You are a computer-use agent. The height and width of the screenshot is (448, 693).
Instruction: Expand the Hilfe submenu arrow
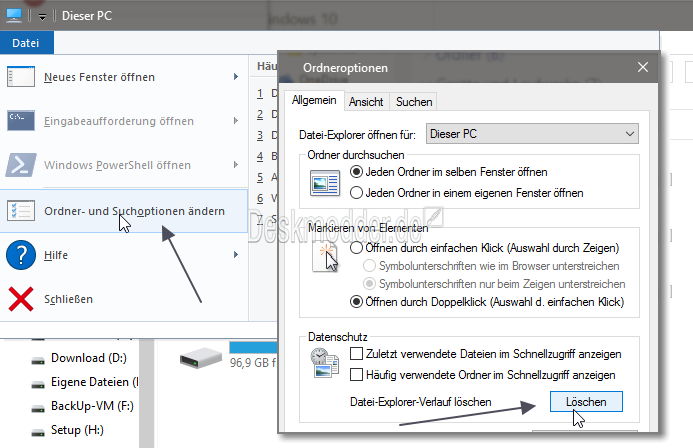coord(235,254)
